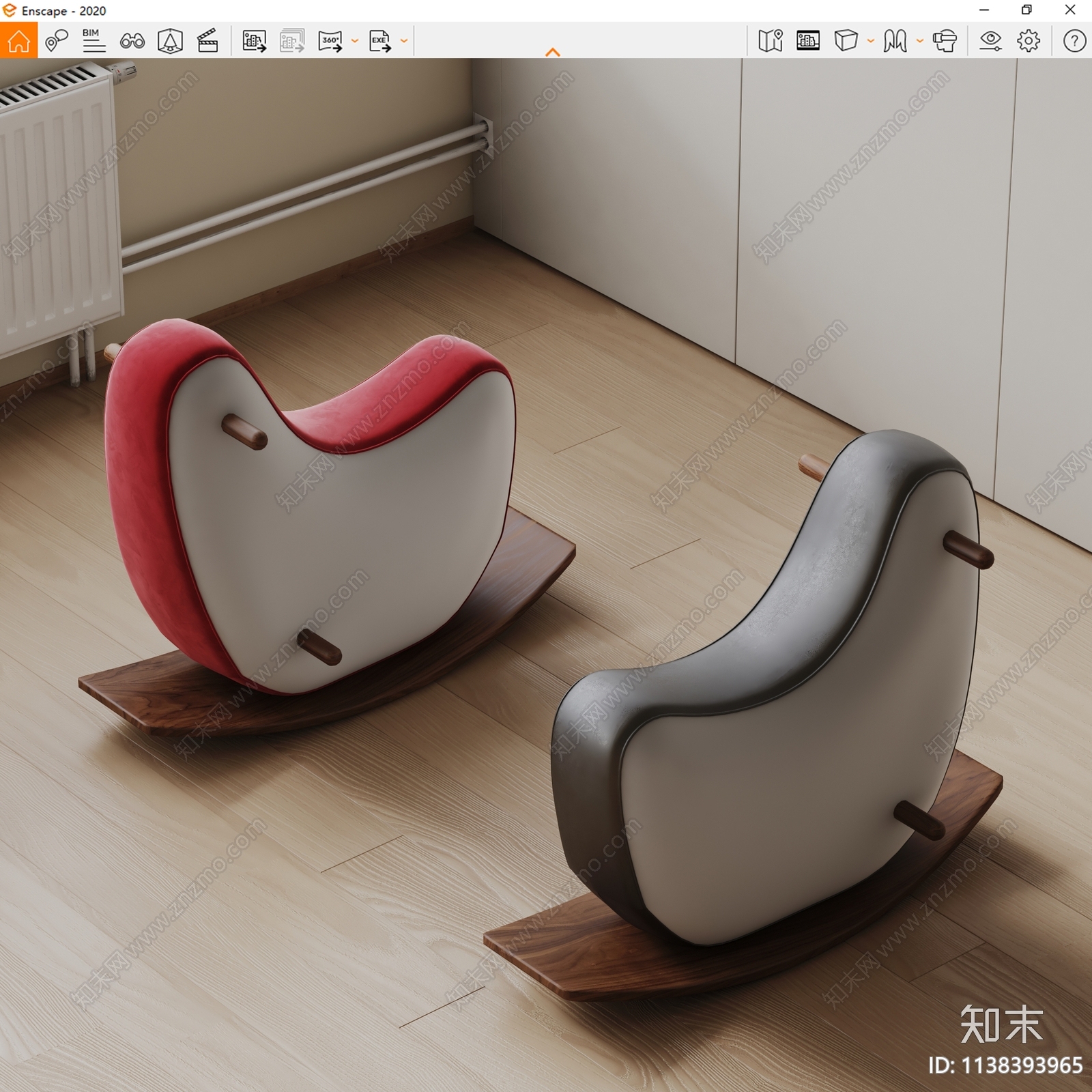Minimize the Enscape window
The width and height of the screenshot is (1092, 1092).
click(x=984, y=10)
